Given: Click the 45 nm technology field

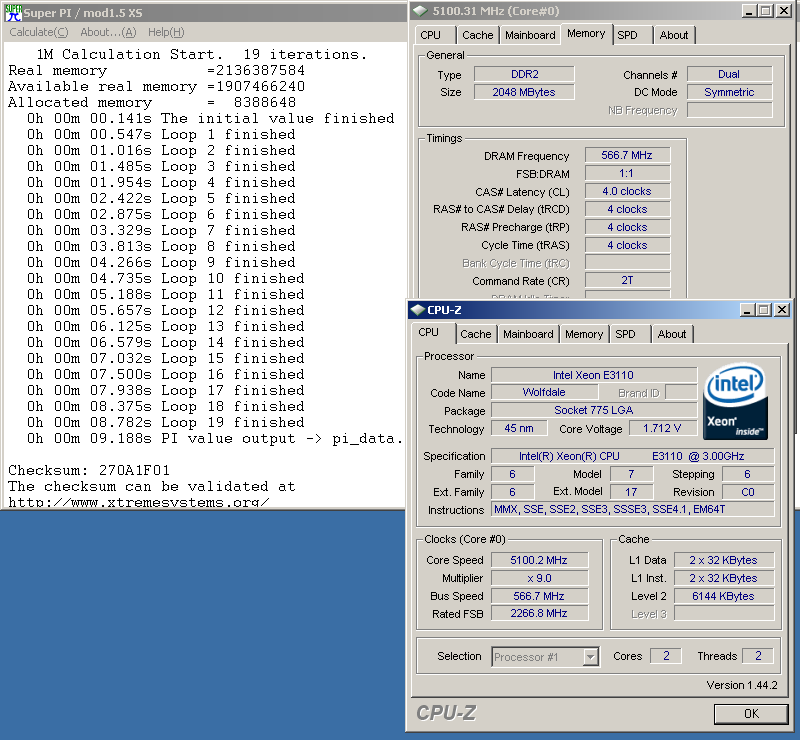Looking at the screenshot, I should pos(519,428).
